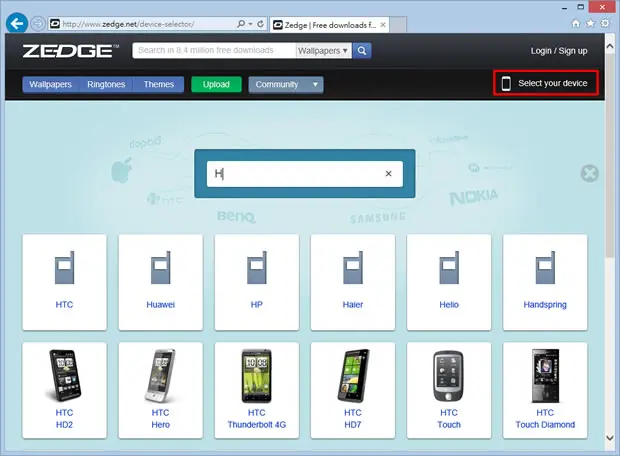The image size is (620, 456).
Task: Expand the address bar search dropdown arrow
Action: (250, 24)
